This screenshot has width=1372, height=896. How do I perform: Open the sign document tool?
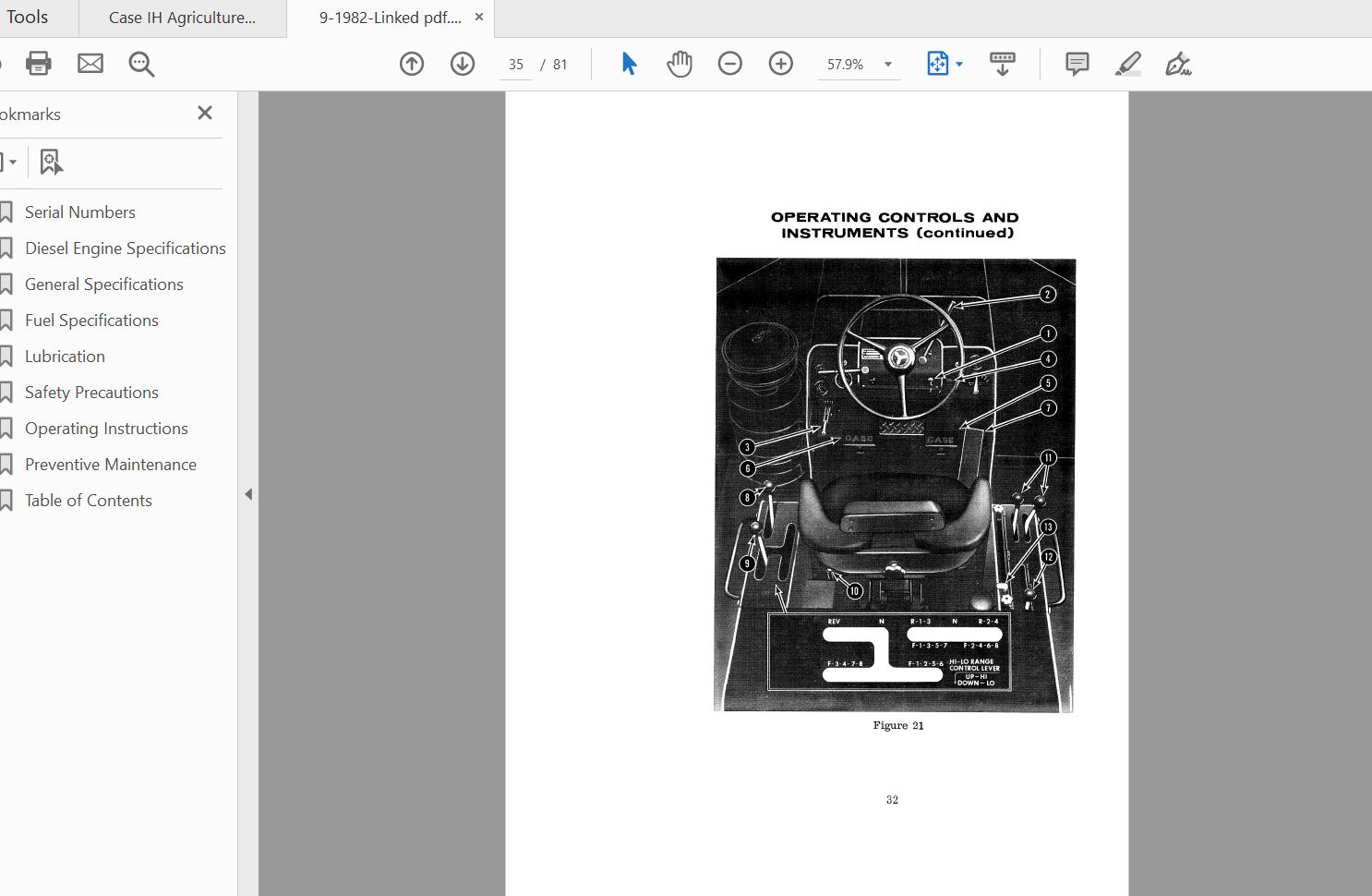click(1178, 64)
